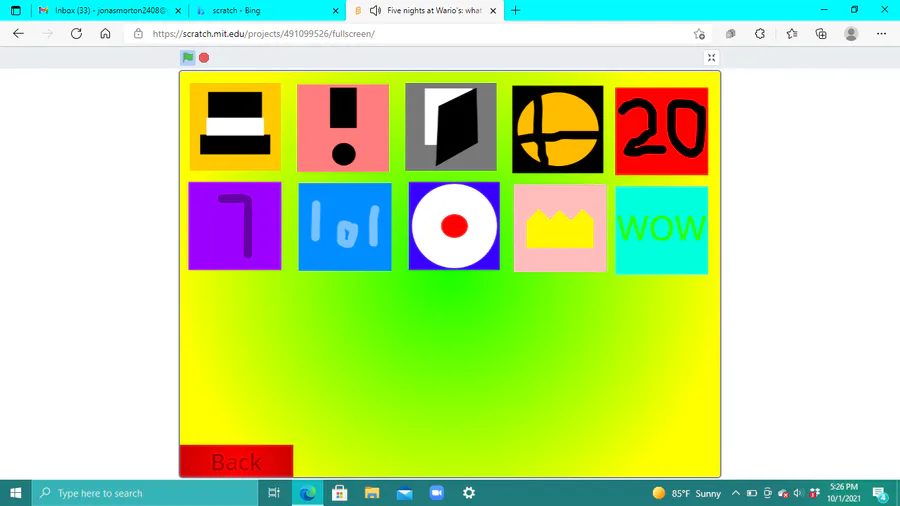Open Microsoft Store from taskbar
900x506 pixels.
[x=340, y=493]
